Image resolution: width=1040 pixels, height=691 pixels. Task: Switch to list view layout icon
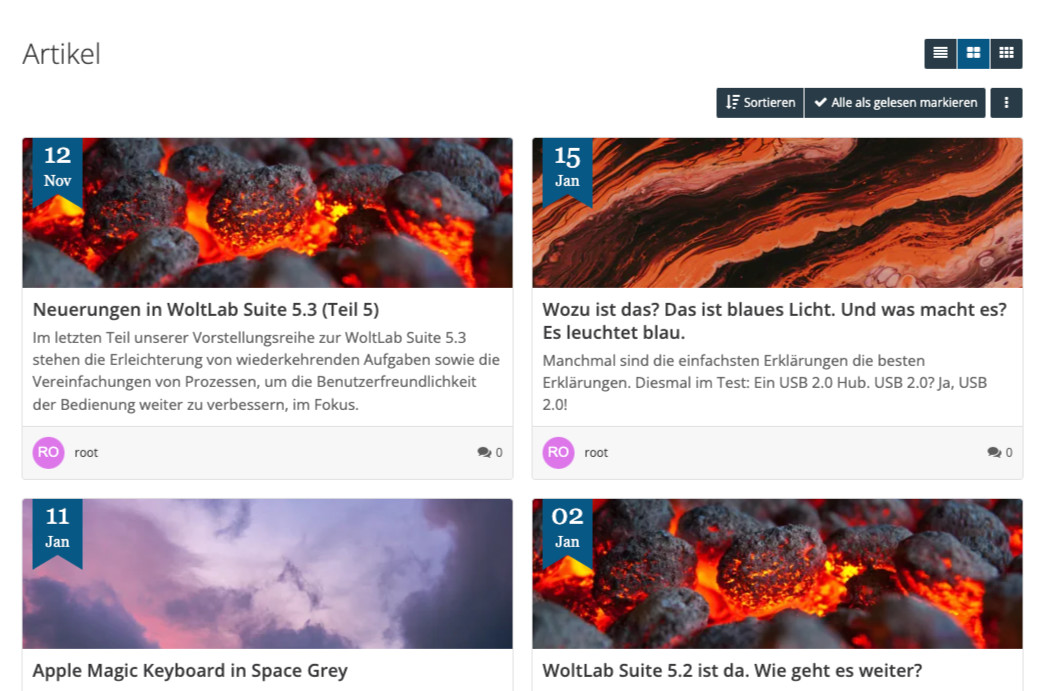[x=941, y=53]
